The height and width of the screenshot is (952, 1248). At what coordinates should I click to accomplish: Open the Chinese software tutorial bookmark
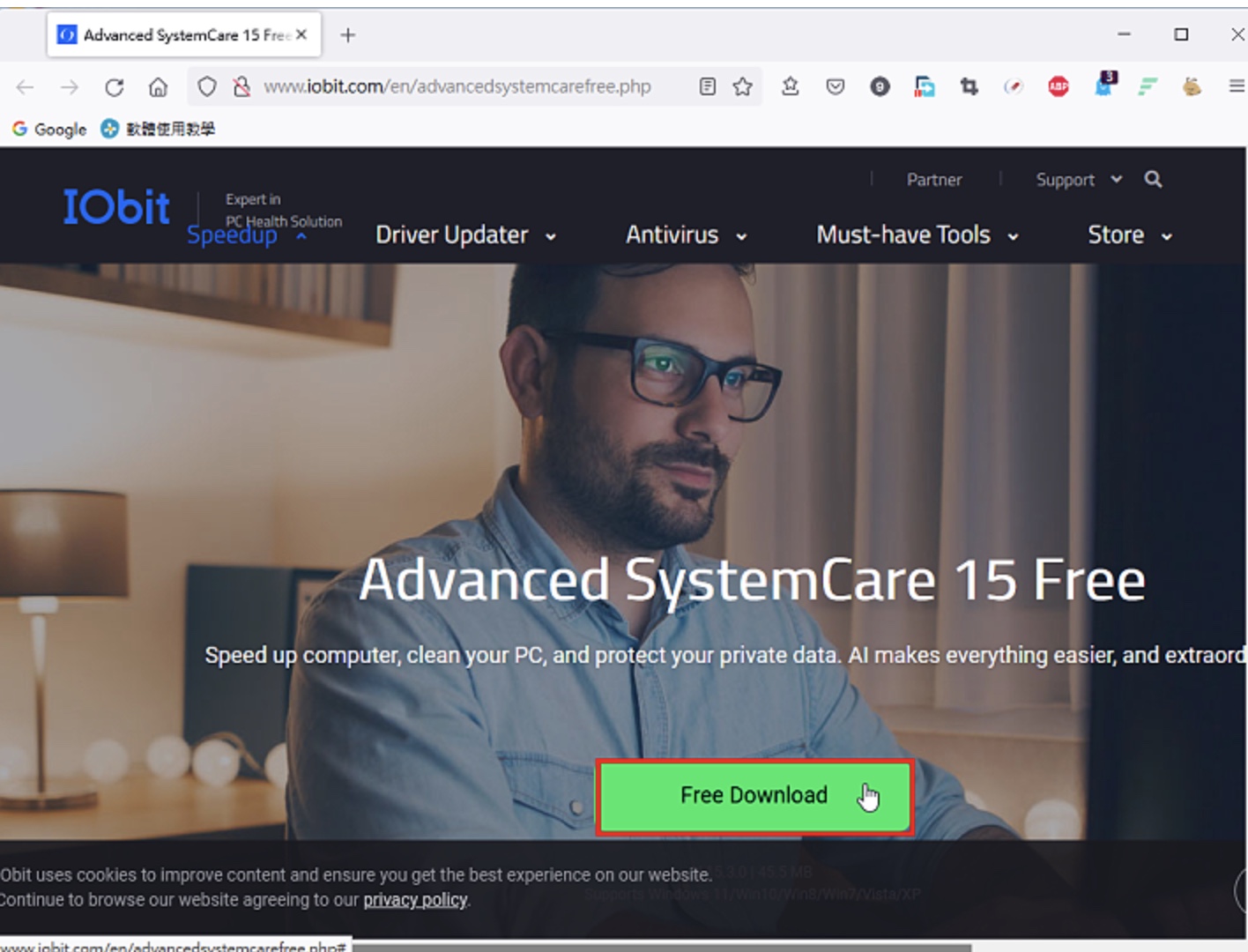(x=158, y=130)
